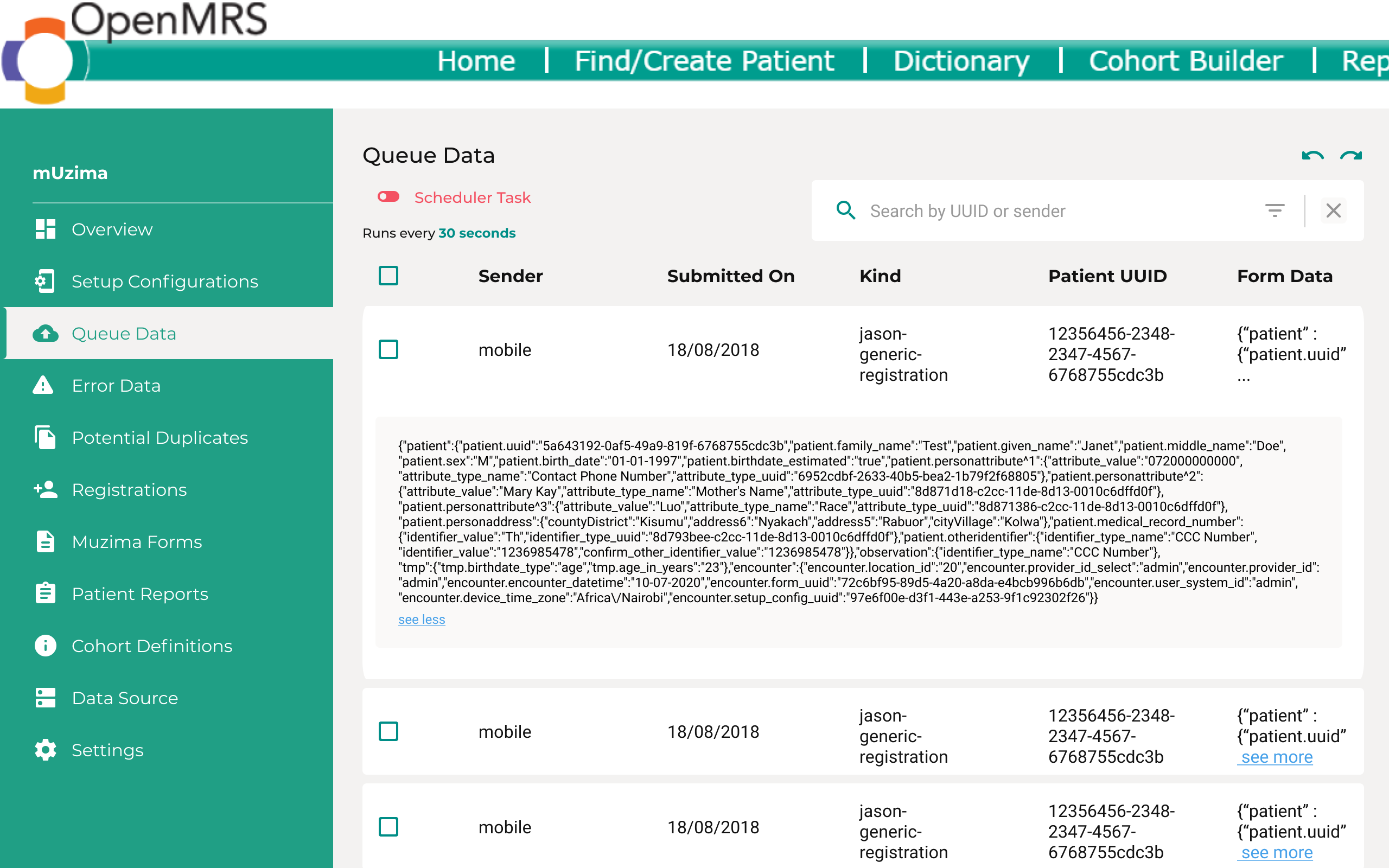Open Find/Create Patient menu item
The height and width of the screenshot is (868, 1389).
(704, 61)
